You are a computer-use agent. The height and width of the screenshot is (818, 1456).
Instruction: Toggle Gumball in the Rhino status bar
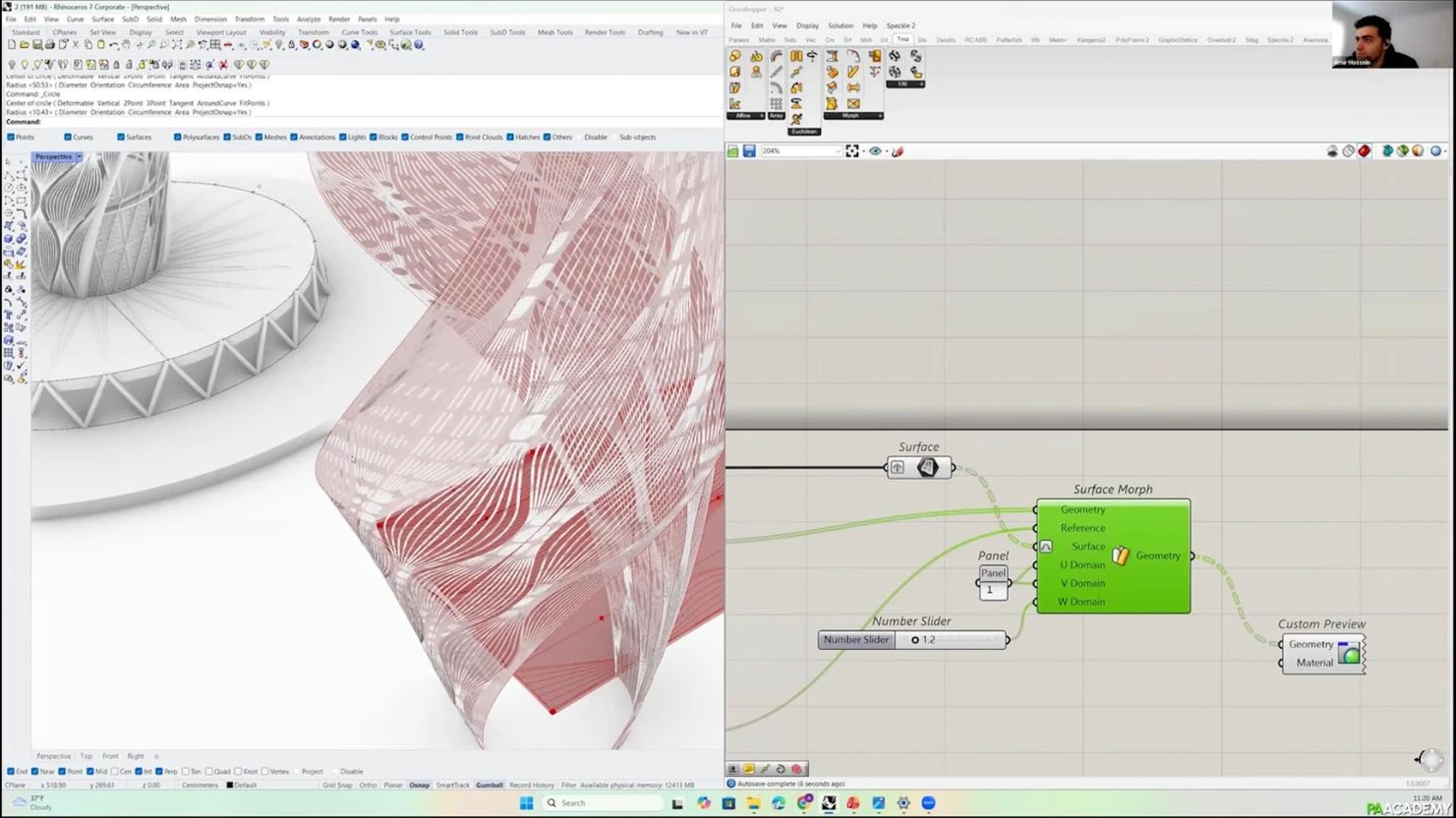(x=489, y=786)
